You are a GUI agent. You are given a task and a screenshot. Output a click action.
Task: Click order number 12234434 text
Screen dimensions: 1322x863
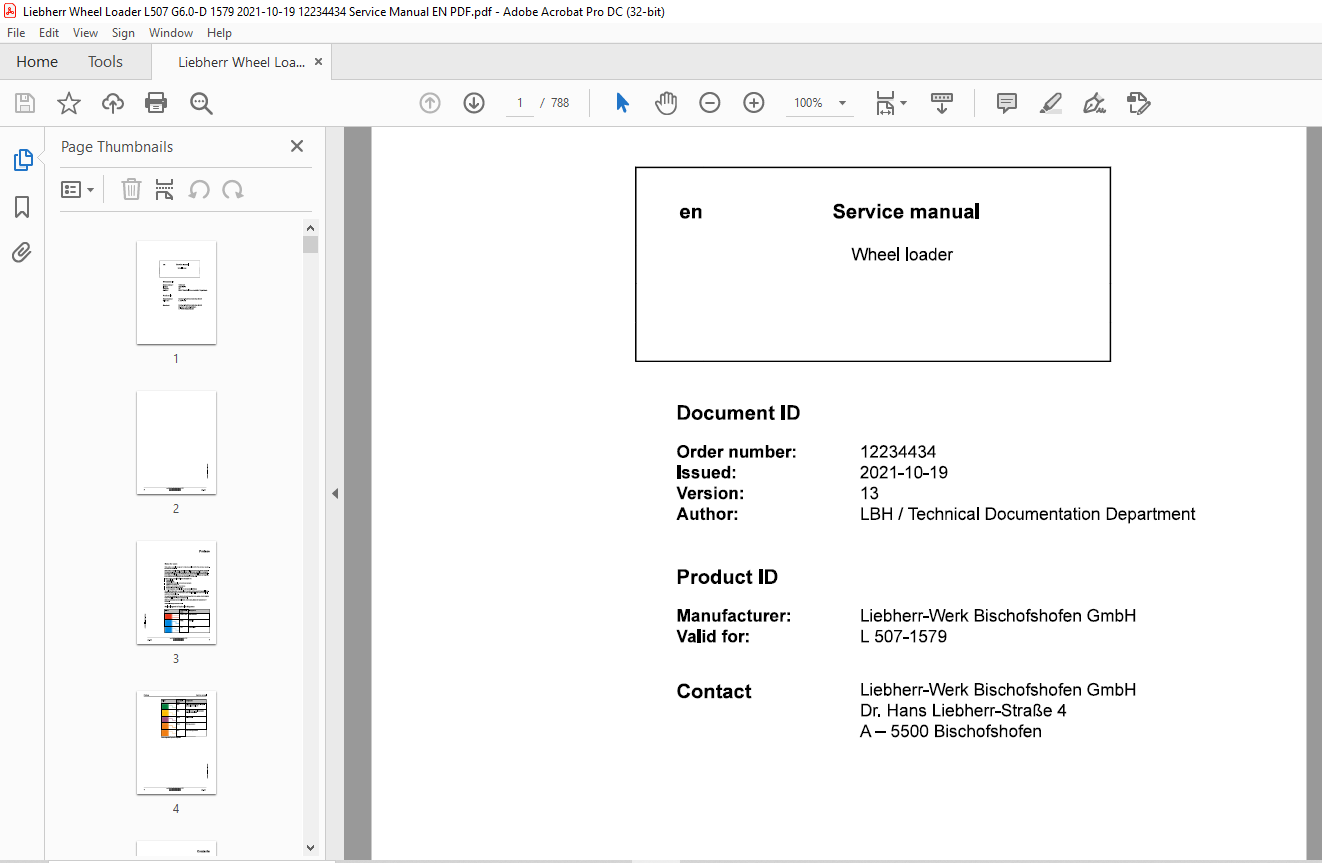pyautogui.click(x=898, y=452)
